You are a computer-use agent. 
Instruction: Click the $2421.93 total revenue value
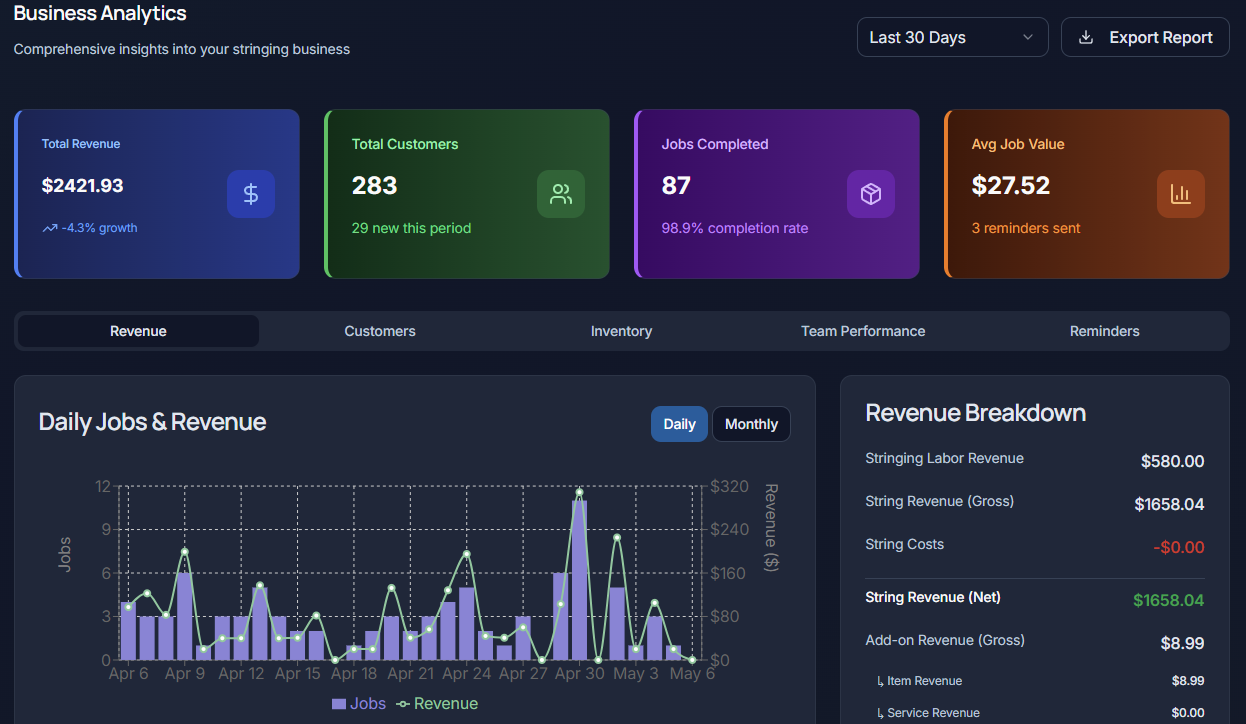(x=83, y=185)
